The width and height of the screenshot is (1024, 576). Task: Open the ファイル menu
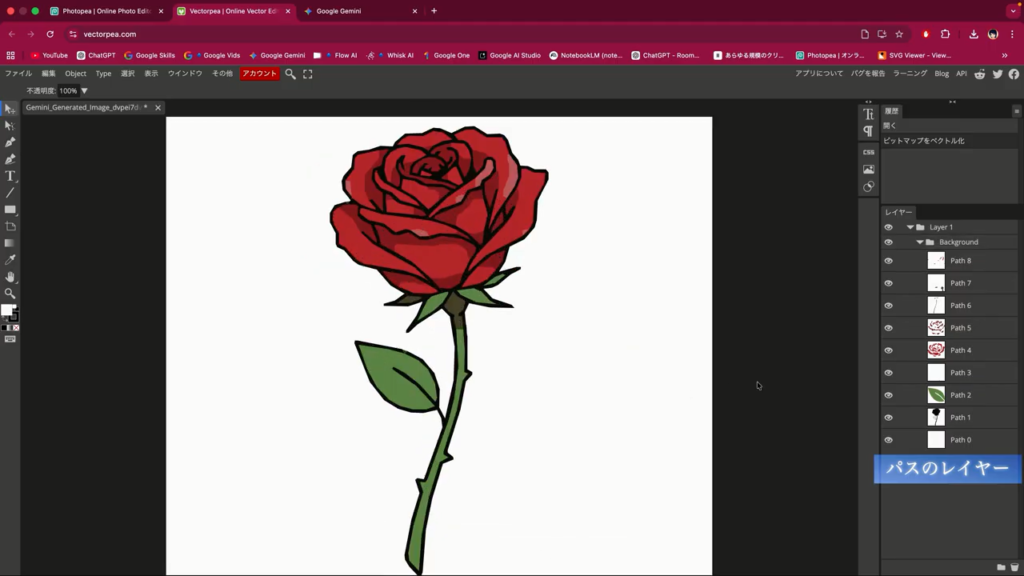[18, 74]
